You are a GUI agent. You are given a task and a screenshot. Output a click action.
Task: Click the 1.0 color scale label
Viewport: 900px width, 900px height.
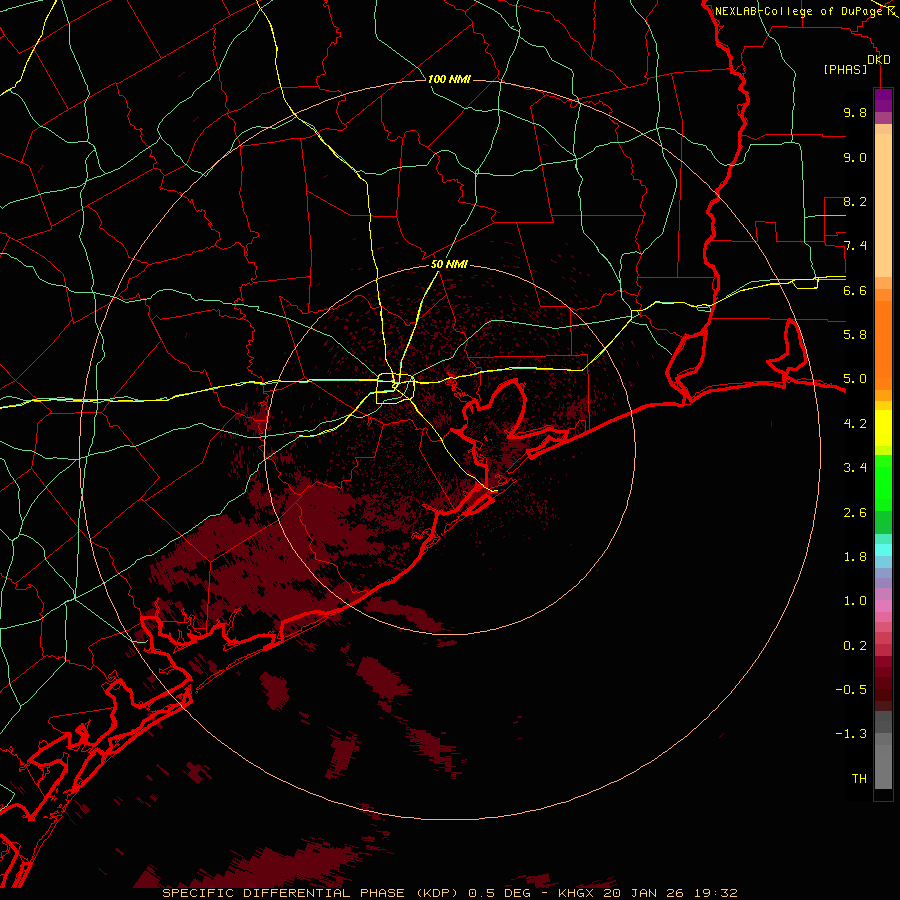[855, 601]
